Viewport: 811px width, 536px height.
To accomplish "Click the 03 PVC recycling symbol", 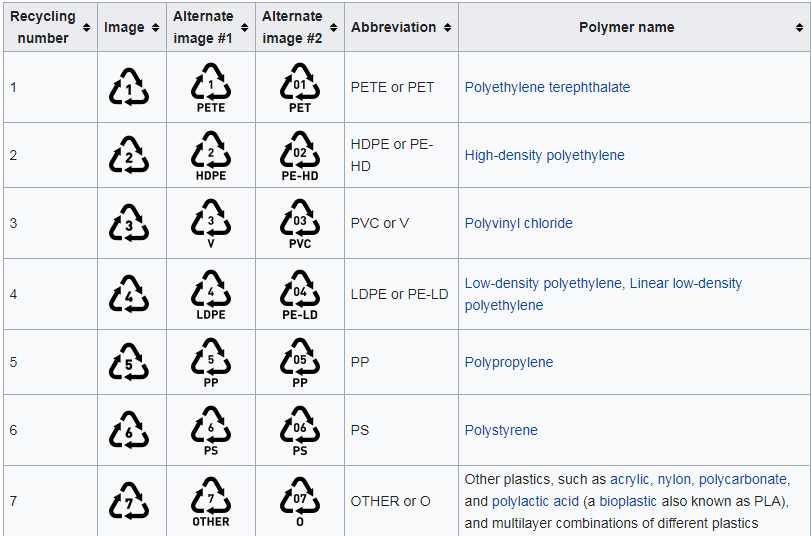I will pyautogui.click(x=300, y=224).
